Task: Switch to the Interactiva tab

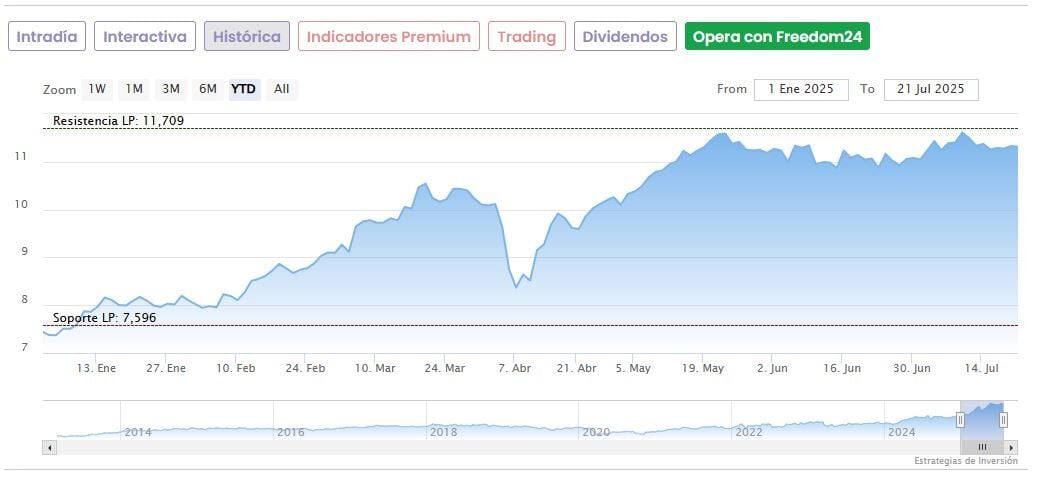Action: 145,37
